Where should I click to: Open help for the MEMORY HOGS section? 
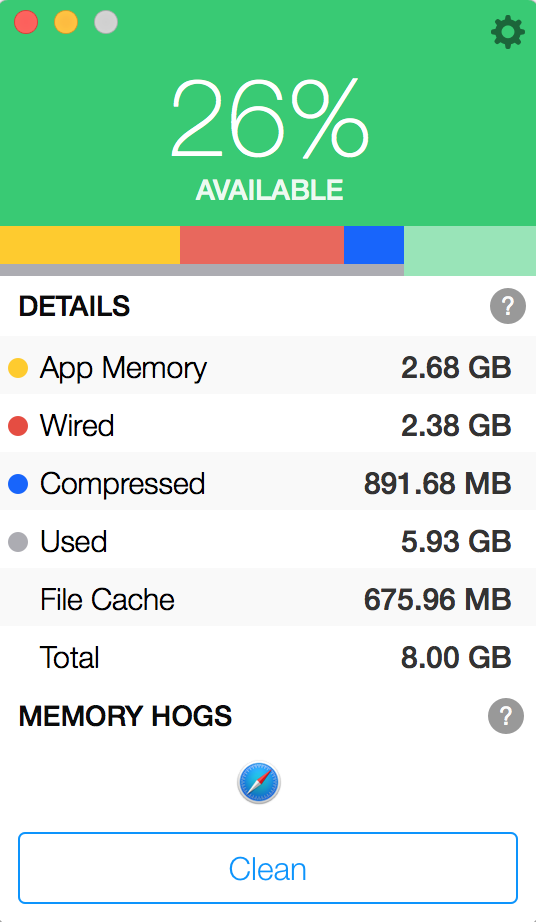(x=506, y=716)
